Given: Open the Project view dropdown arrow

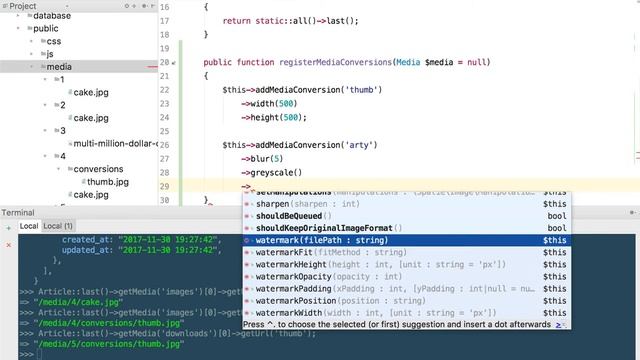Looking at the screenshot, I should (67, 6).
